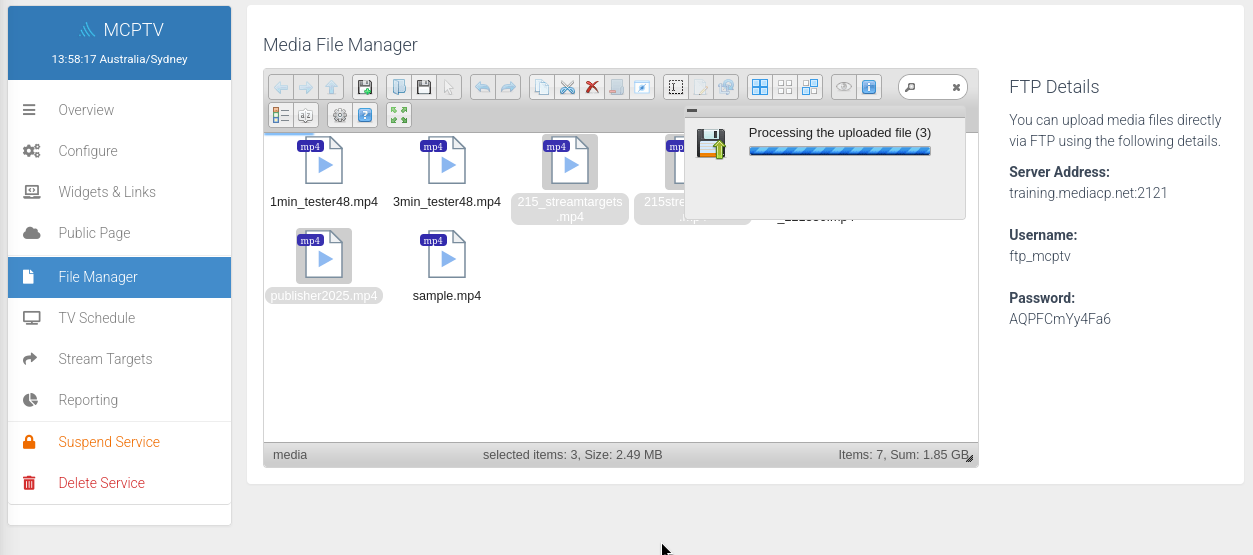Click the Rename dashed-box icon
Image resolution: width=1253 pixels, height=555 pixels.
tap(676, 87)
